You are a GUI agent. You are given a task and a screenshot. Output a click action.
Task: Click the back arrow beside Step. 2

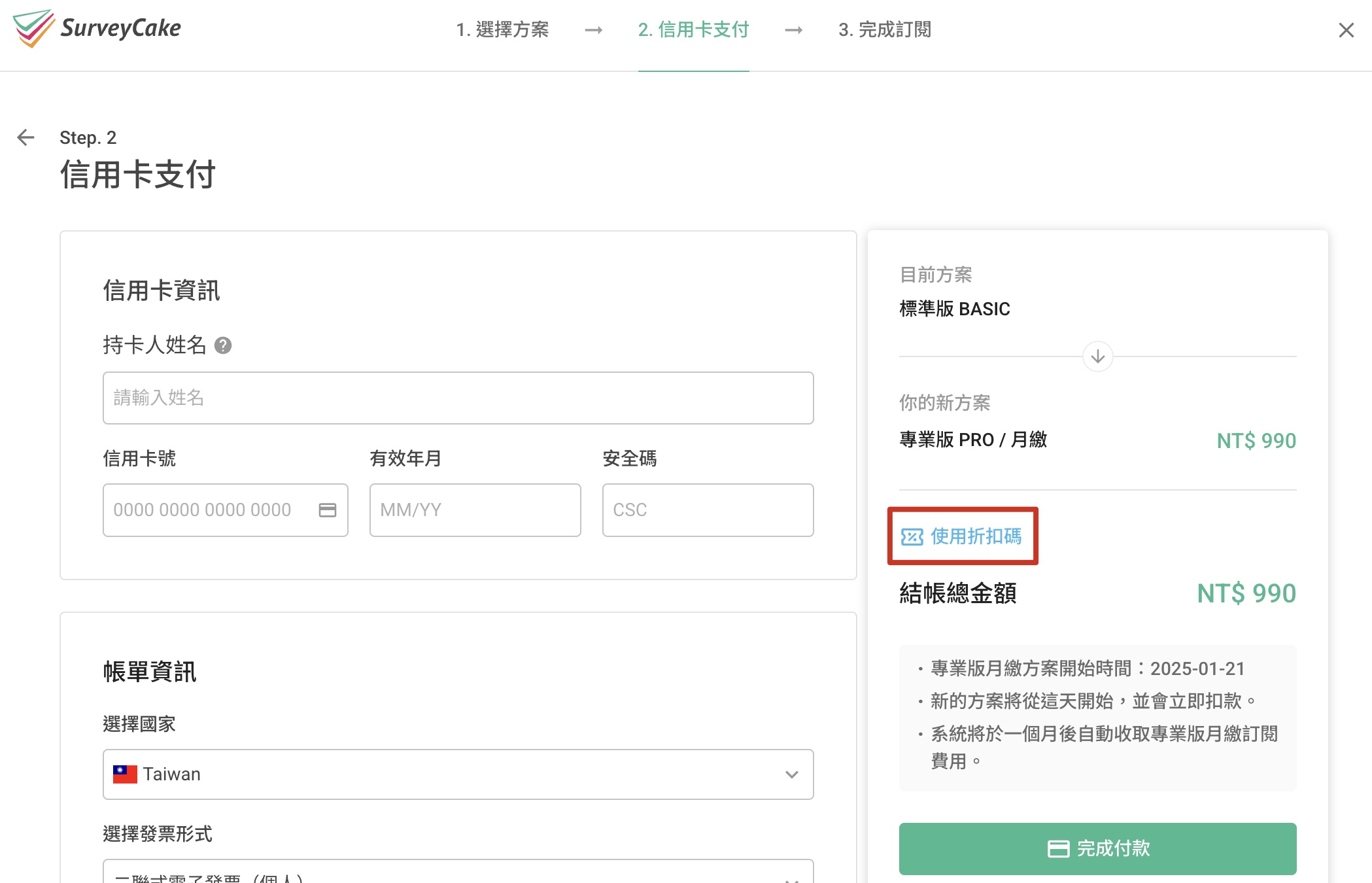click(25, 137)
